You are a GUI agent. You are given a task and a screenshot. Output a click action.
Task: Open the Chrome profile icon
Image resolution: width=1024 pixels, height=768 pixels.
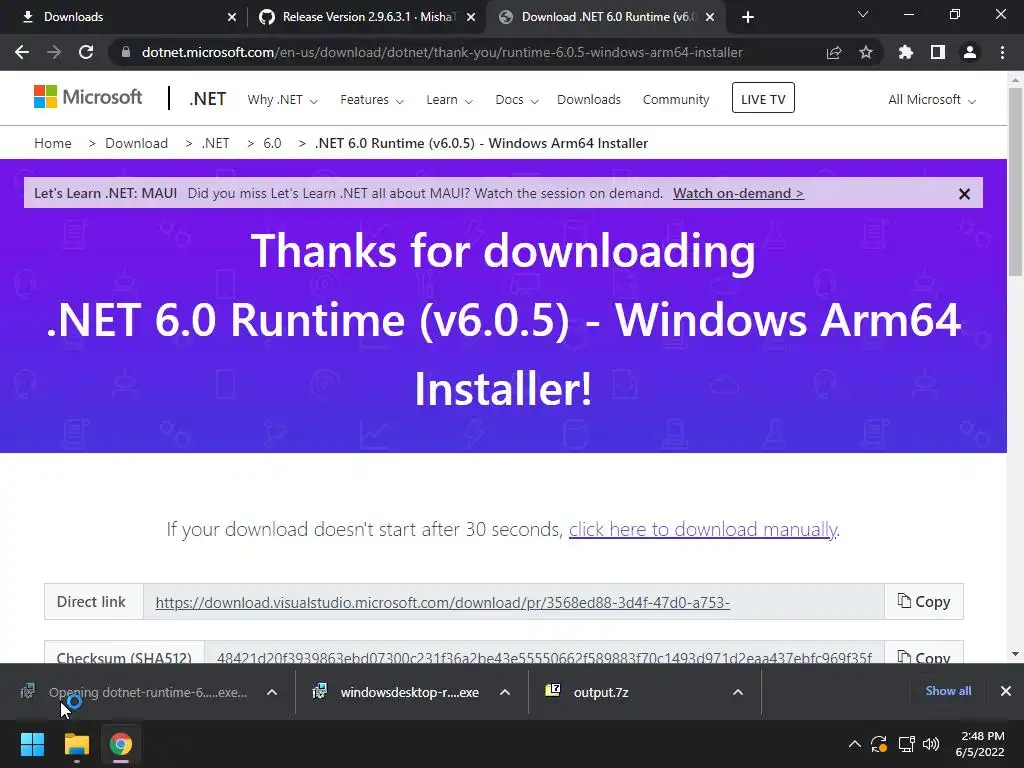click(970, 52)
